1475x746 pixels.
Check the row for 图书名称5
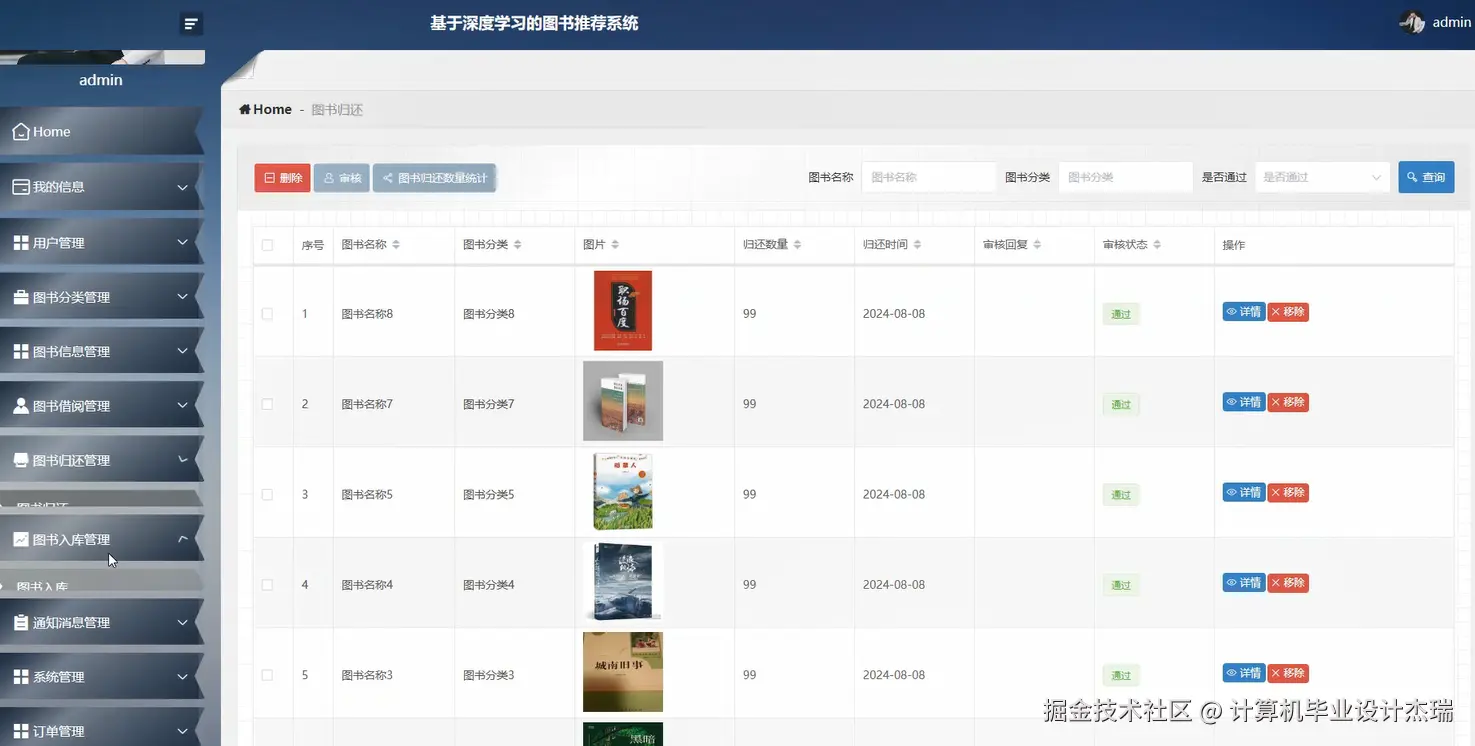(267, 494)
